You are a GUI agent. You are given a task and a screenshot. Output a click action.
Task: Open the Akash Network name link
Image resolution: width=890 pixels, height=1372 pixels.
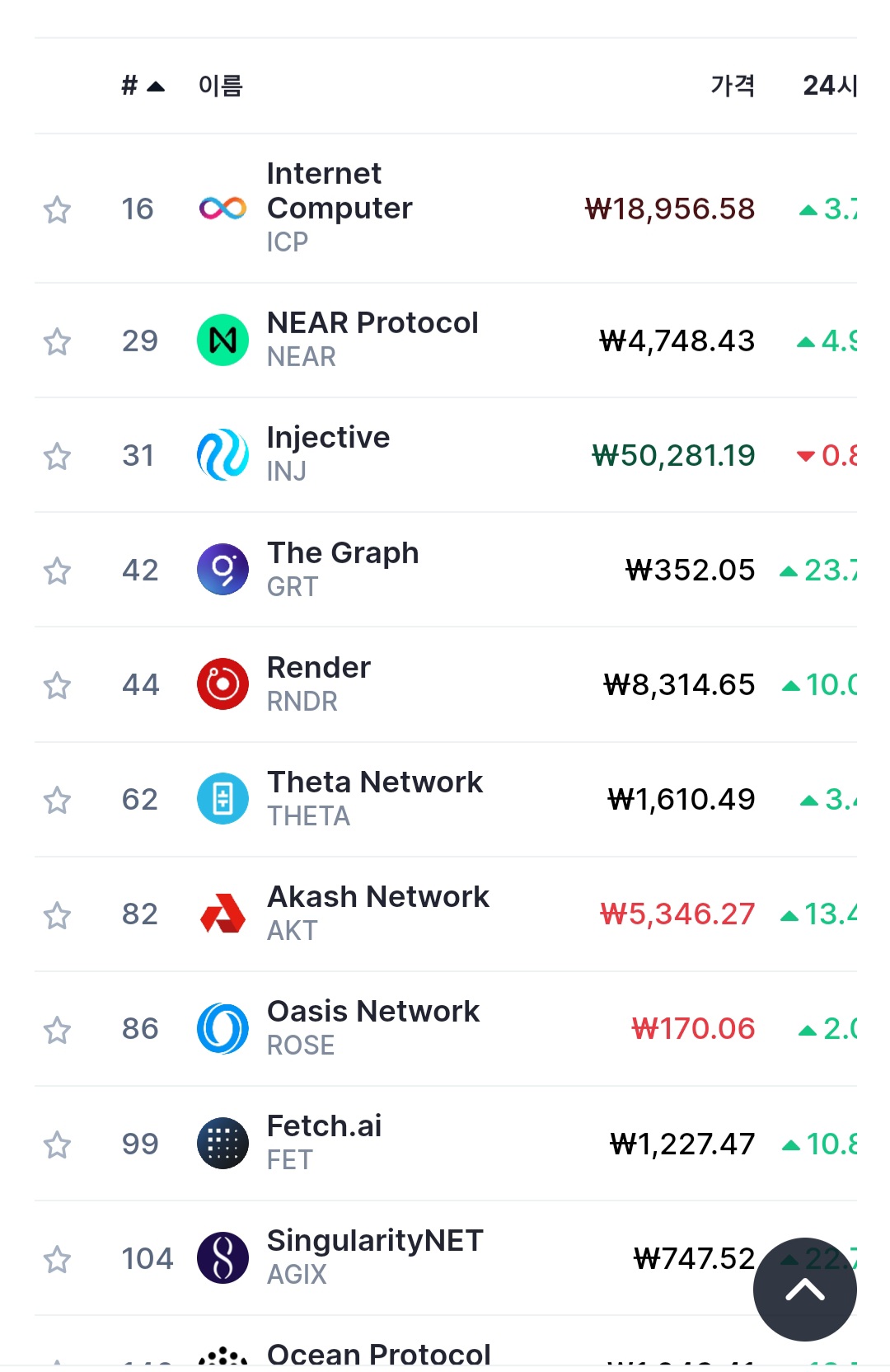point(378,897)
